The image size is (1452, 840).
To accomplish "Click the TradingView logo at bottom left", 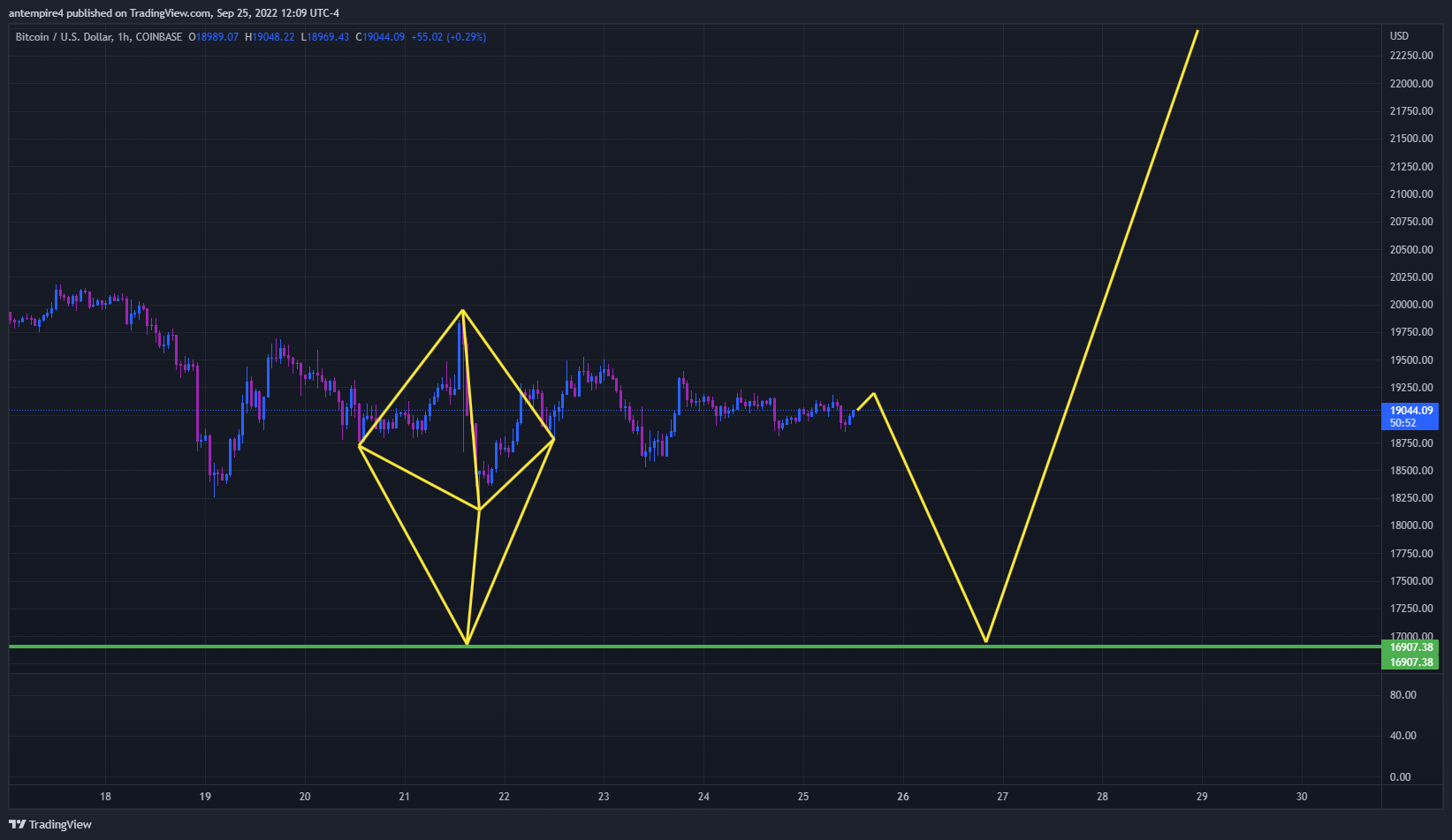I will pyautogui.click(x=50, y=824).
